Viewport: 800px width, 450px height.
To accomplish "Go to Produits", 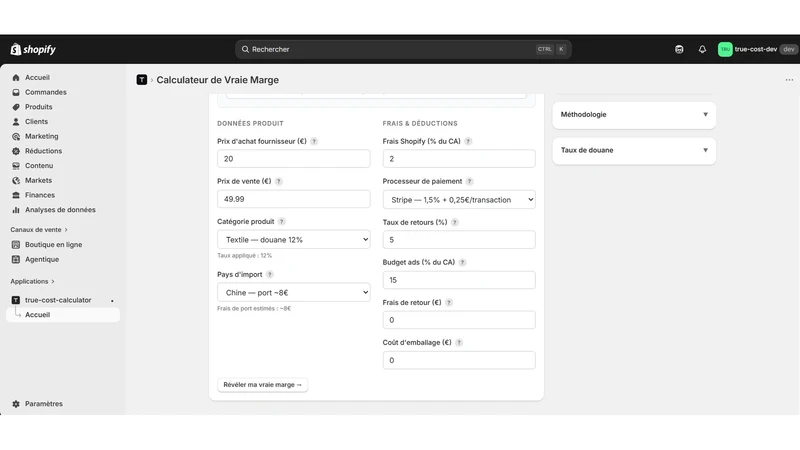I will [38, 107].
